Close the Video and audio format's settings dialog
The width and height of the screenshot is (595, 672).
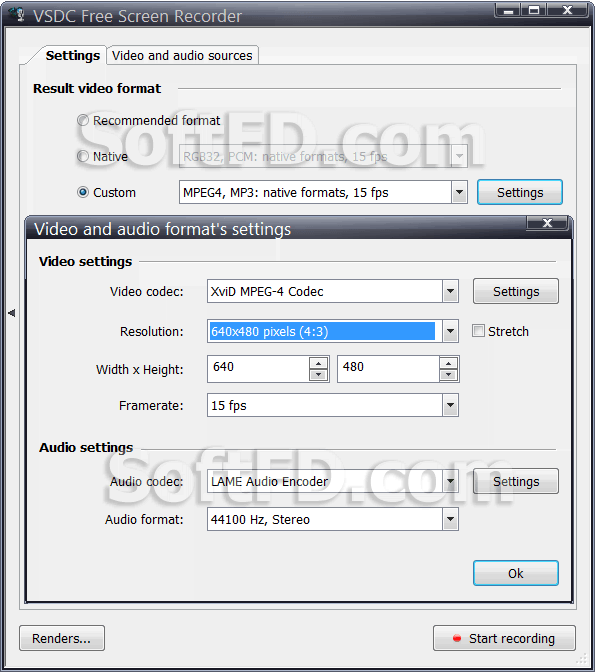547,223
